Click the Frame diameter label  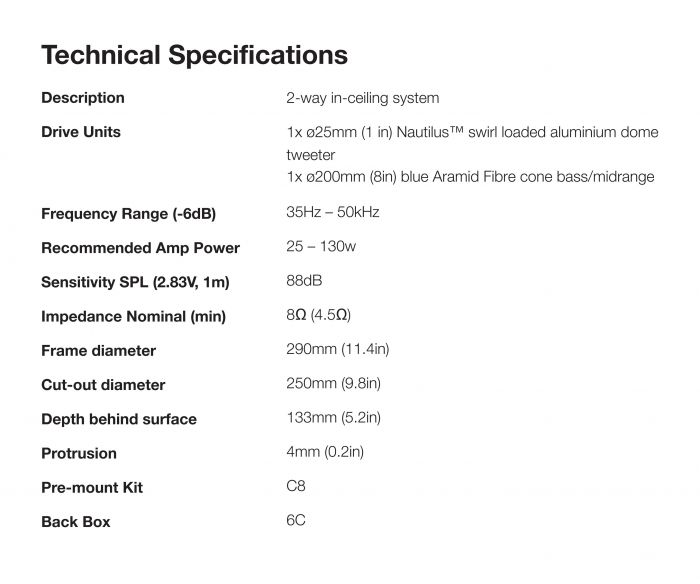point(98,351)
